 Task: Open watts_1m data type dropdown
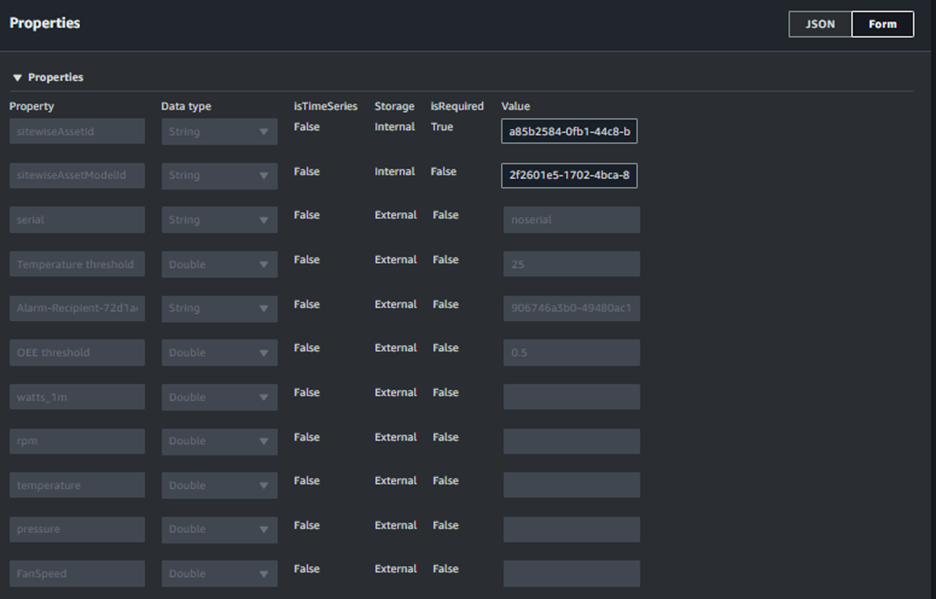(x=219, y=397)
